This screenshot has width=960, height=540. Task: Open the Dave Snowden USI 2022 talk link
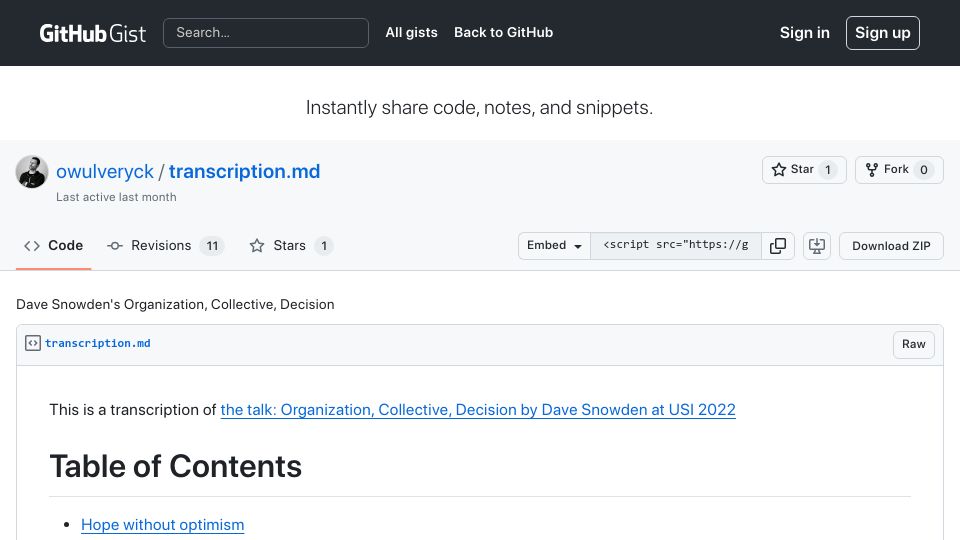[478, 410]
